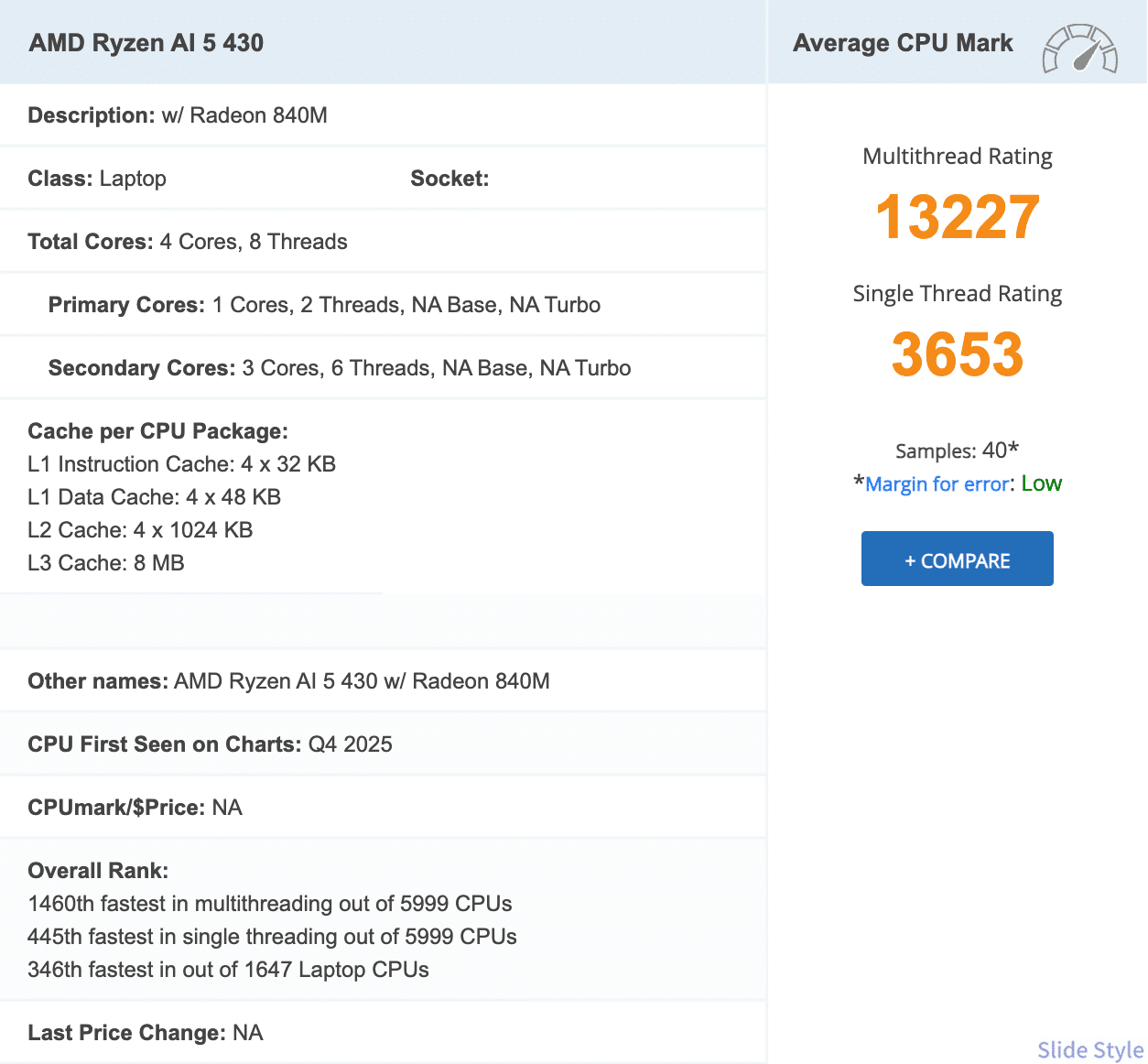Screen dimensions: 1148x1064
Task: Click the Slide Style link
Action: 1090,1049
